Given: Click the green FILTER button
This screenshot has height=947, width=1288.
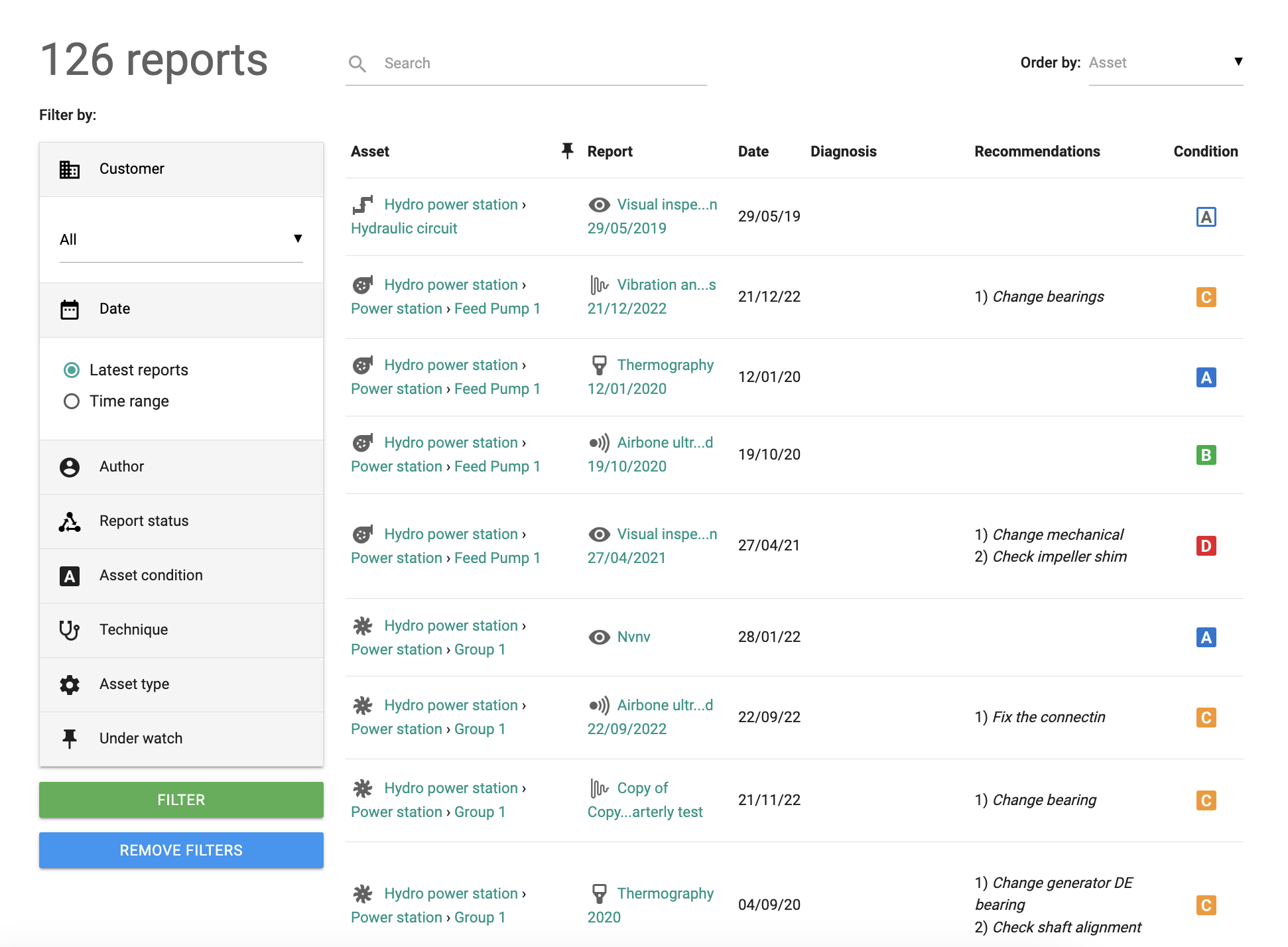Looking at the screenshot, I should (181, 800).
